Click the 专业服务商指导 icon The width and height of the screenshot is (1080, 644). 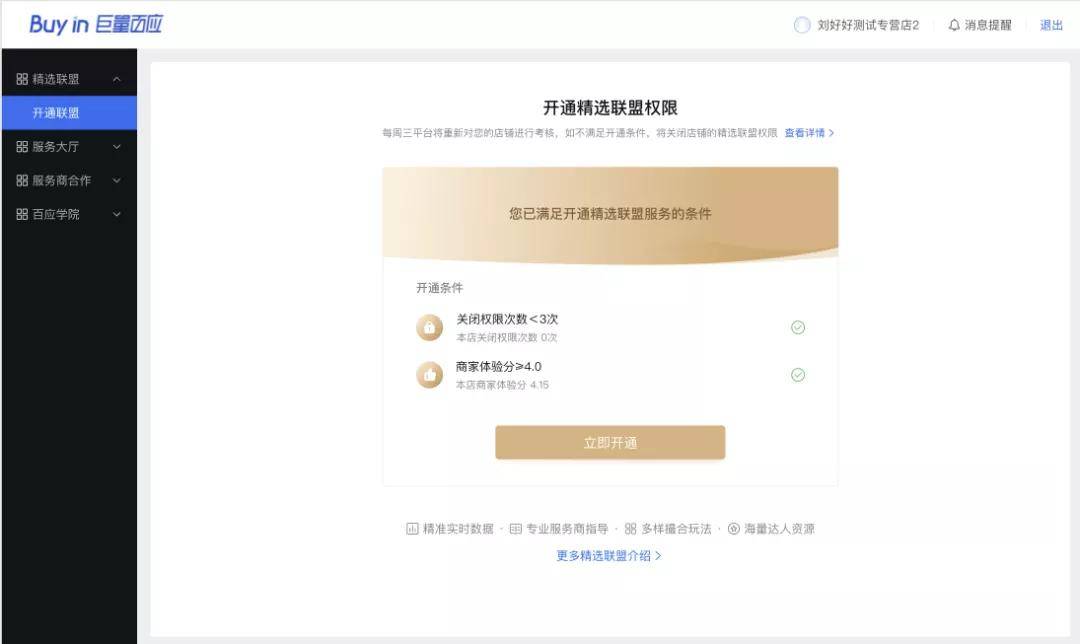pos(516,529)
